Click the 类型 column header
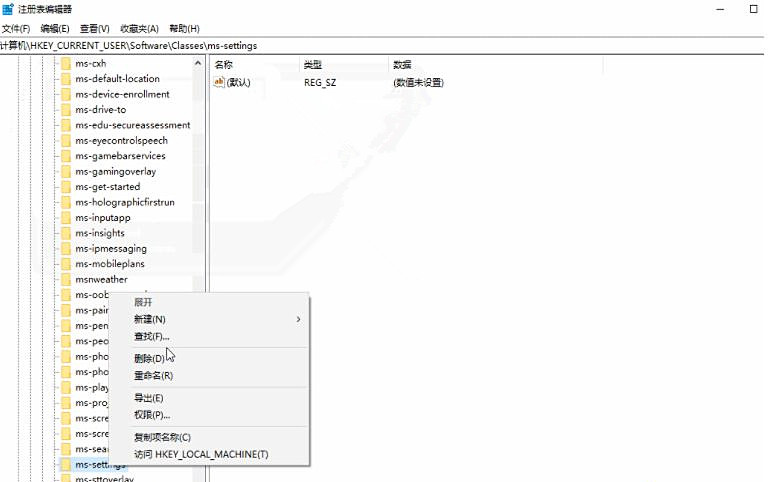Viewport: 772px width, 482px height. point(313,64)
